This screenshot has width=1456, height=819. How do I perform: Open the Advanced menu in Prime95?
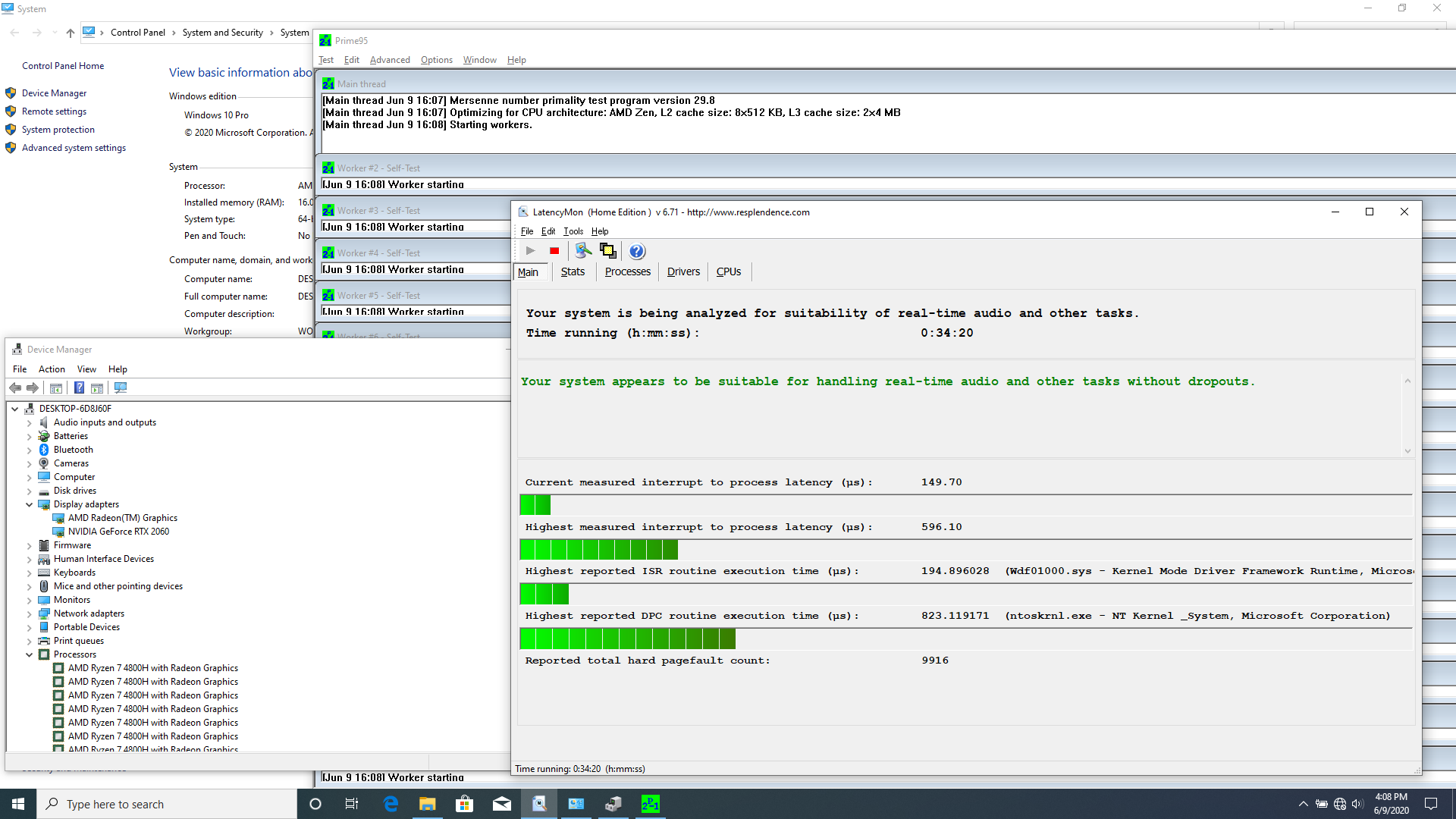click(390, 60)
